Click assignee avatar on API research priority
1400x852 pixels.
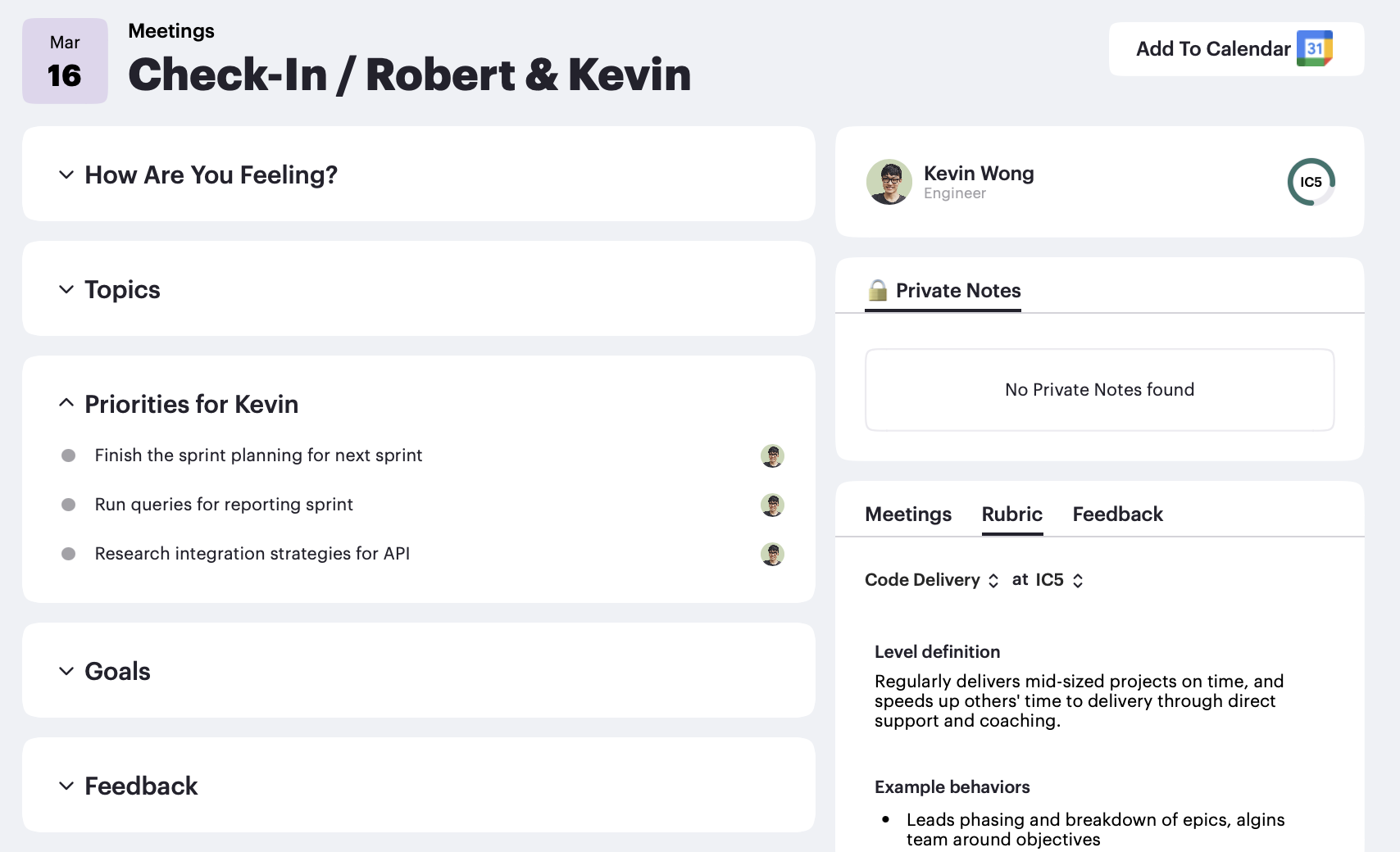[x=772, y=554]
